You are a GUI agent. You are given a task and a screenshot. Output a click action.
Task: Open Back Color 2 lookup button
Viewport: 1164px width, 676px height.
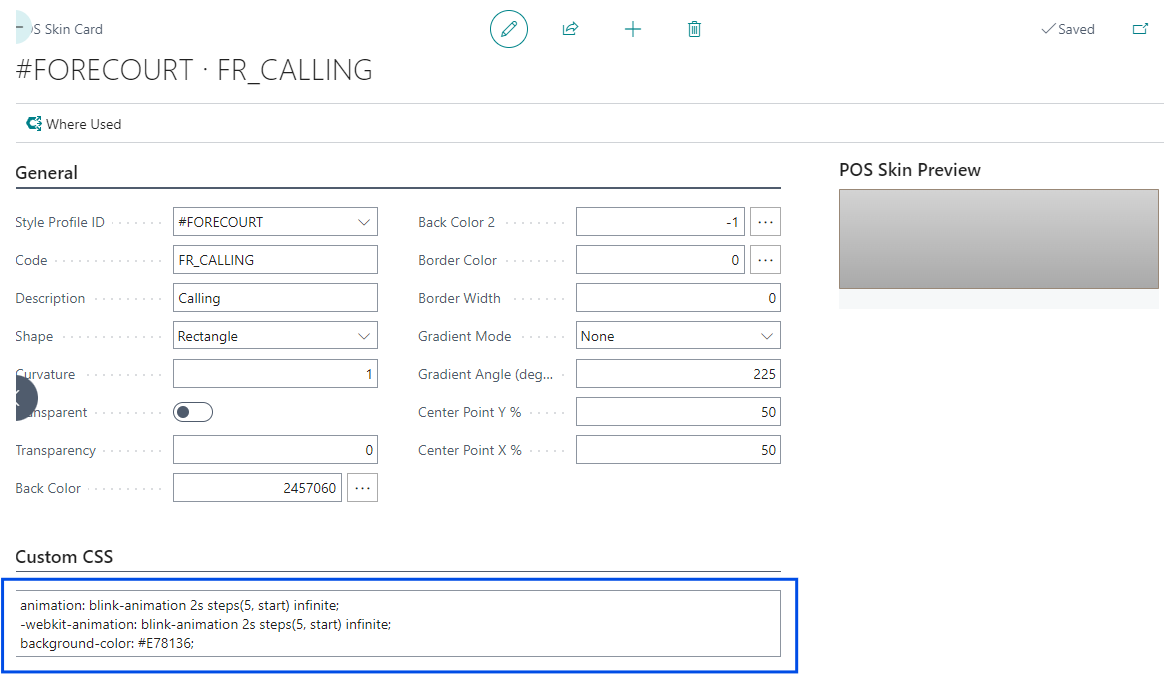(x=765, y=222)
